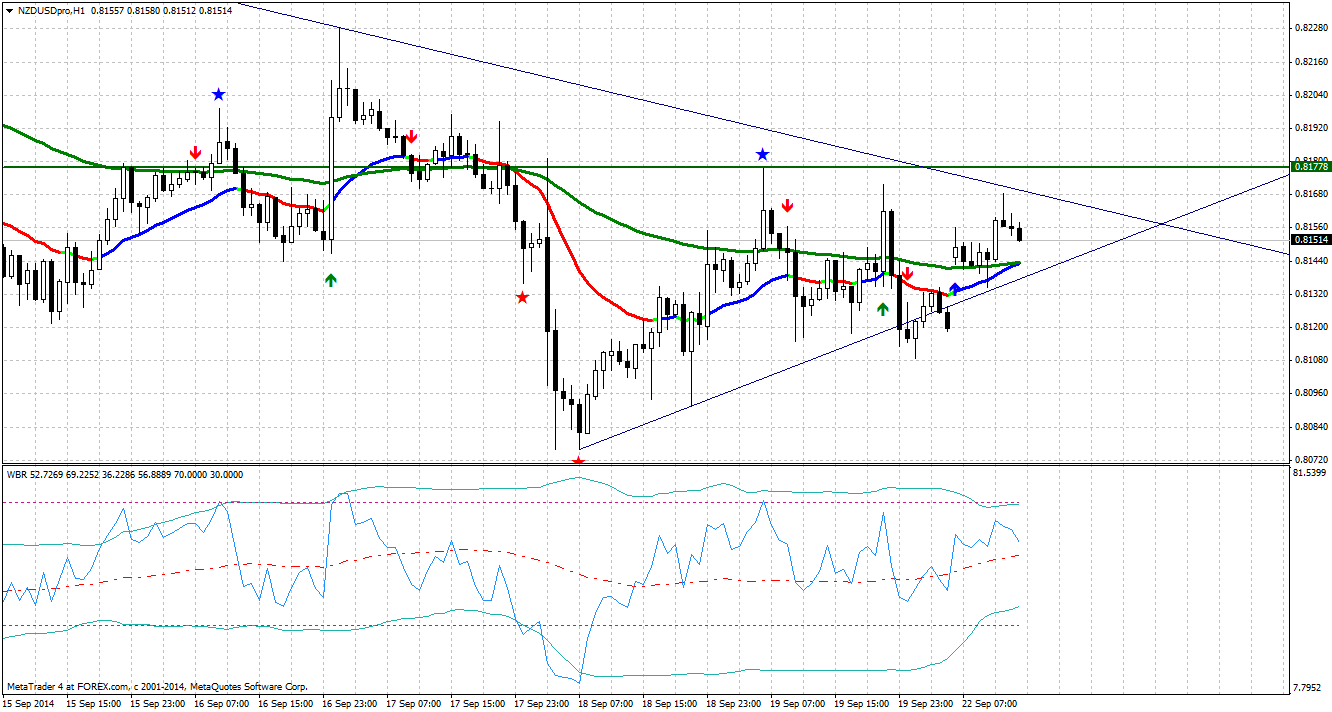Select the blue star marker near 18 Sep 23:00
This screenshot has height=712, width=1332.
(x=763, y=154)
